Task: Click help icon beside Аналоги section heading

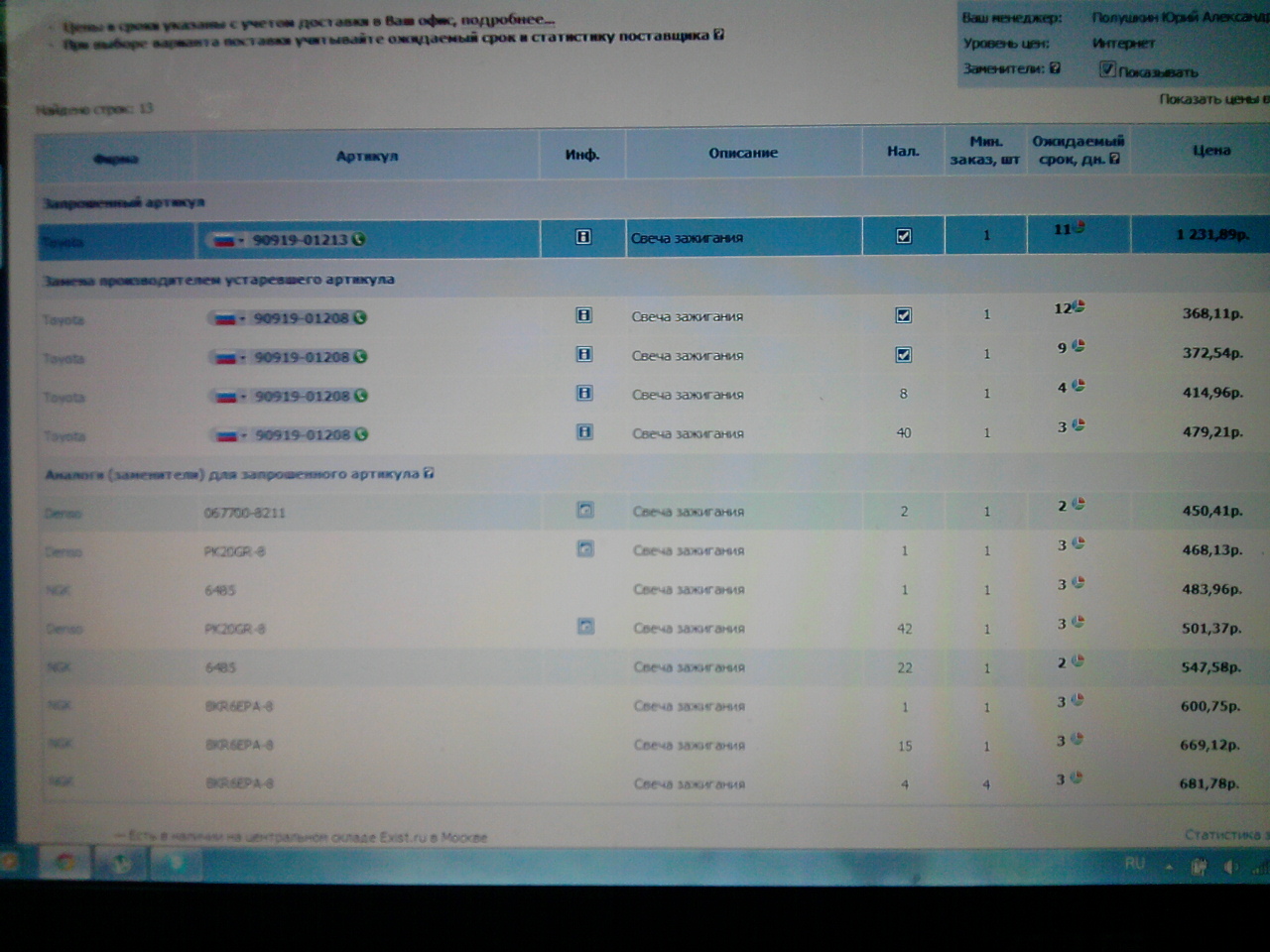Action: pyautogui.click(x=429, y=473)
